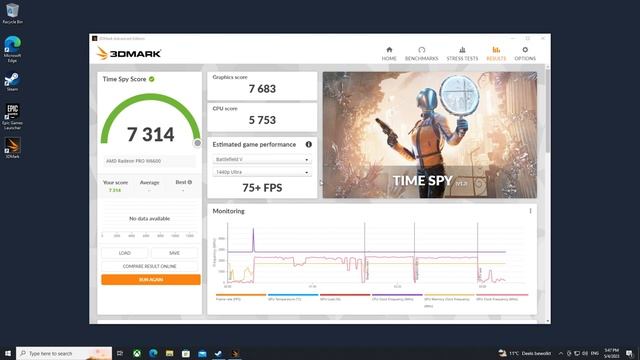Open the Windows Start menu
Image resolution: width=640 pixels, height=360 pixels.
(x=7, y=353)
